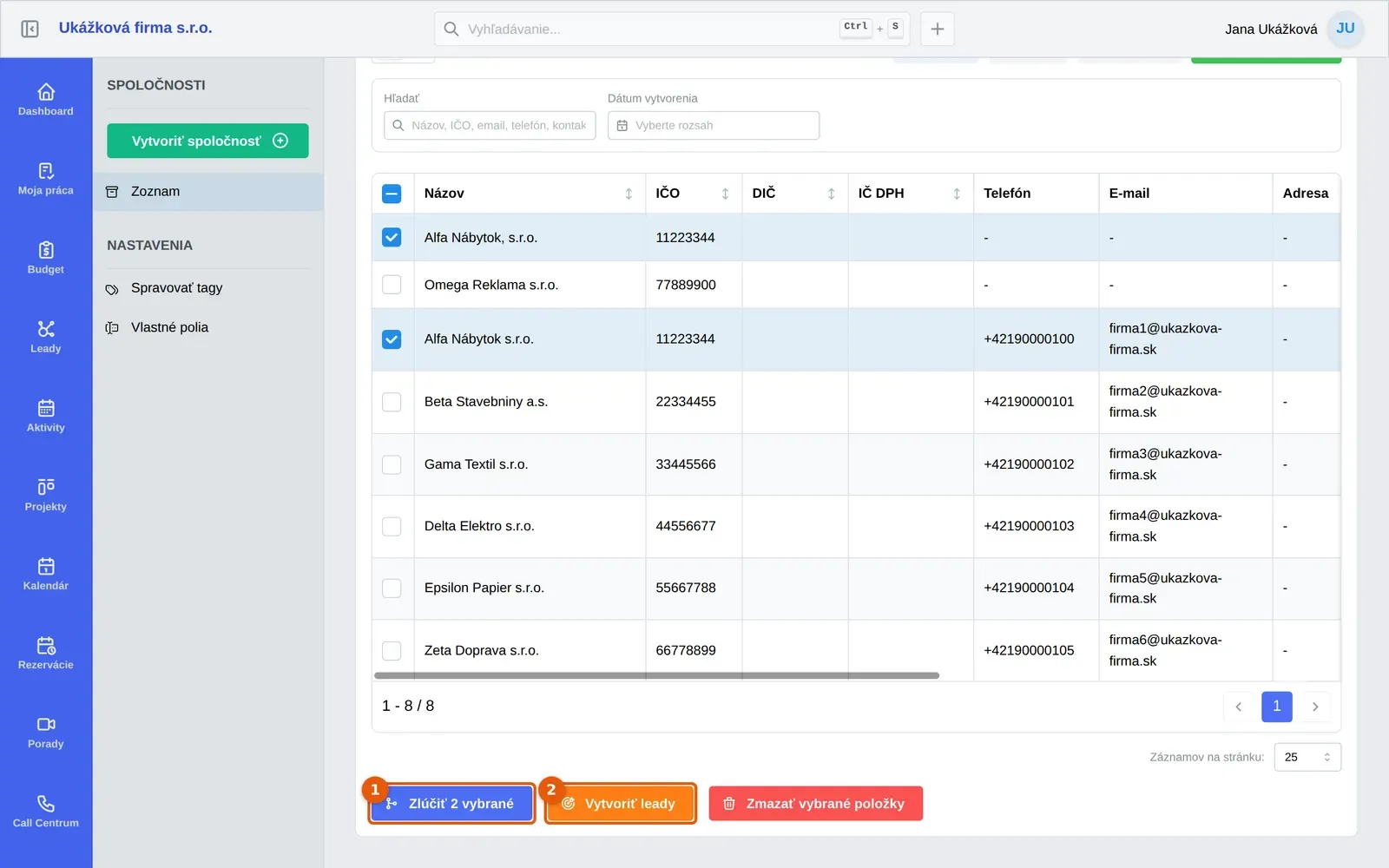
Task: Click JU user avatar
Action: pos(1346,29)
